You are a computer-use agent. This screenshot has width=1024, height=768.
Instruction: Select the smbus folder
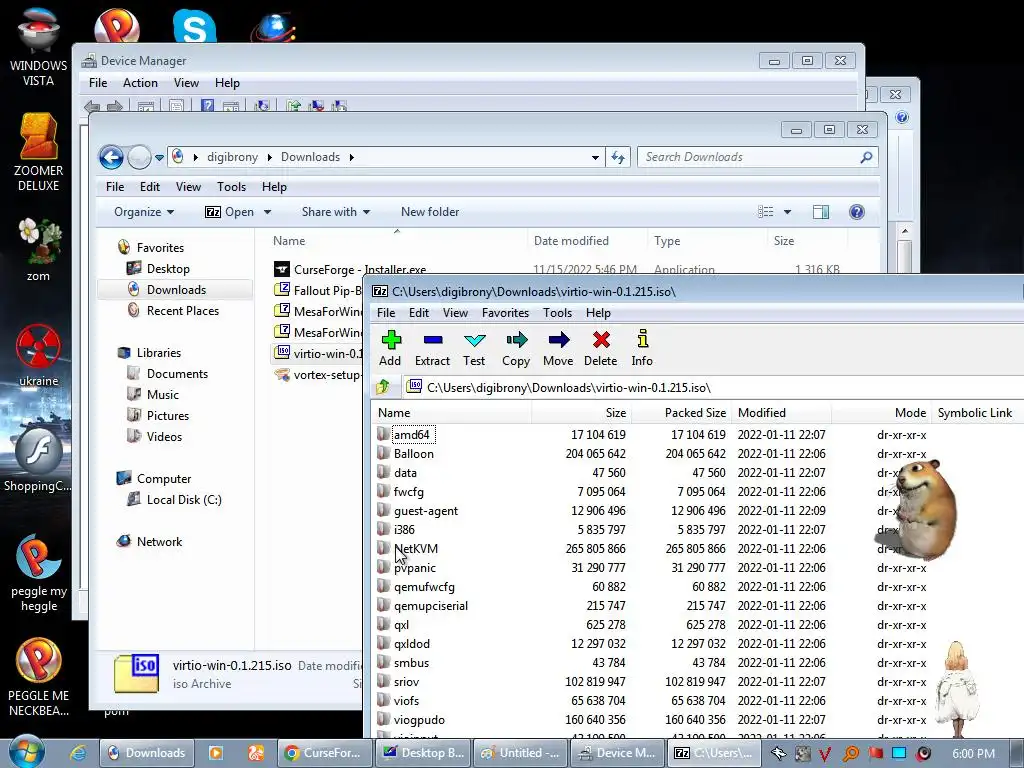coord(411,663)
